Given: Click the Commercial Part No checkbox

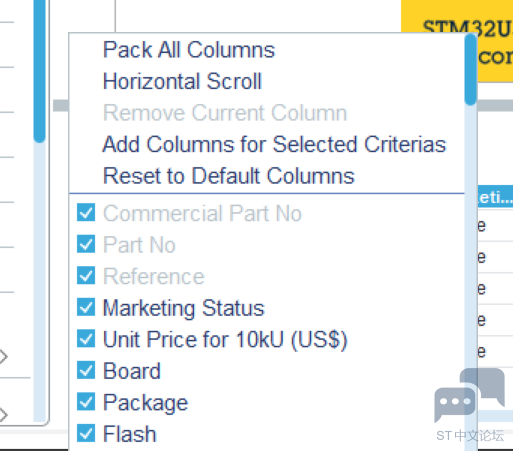Looking at the screenshot, I should 86,212.
